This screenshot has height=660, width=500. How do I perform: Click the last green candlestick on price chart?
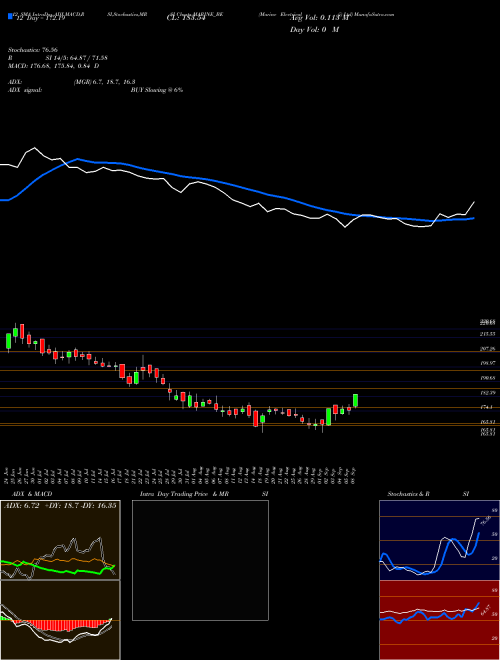pos(355,401)
